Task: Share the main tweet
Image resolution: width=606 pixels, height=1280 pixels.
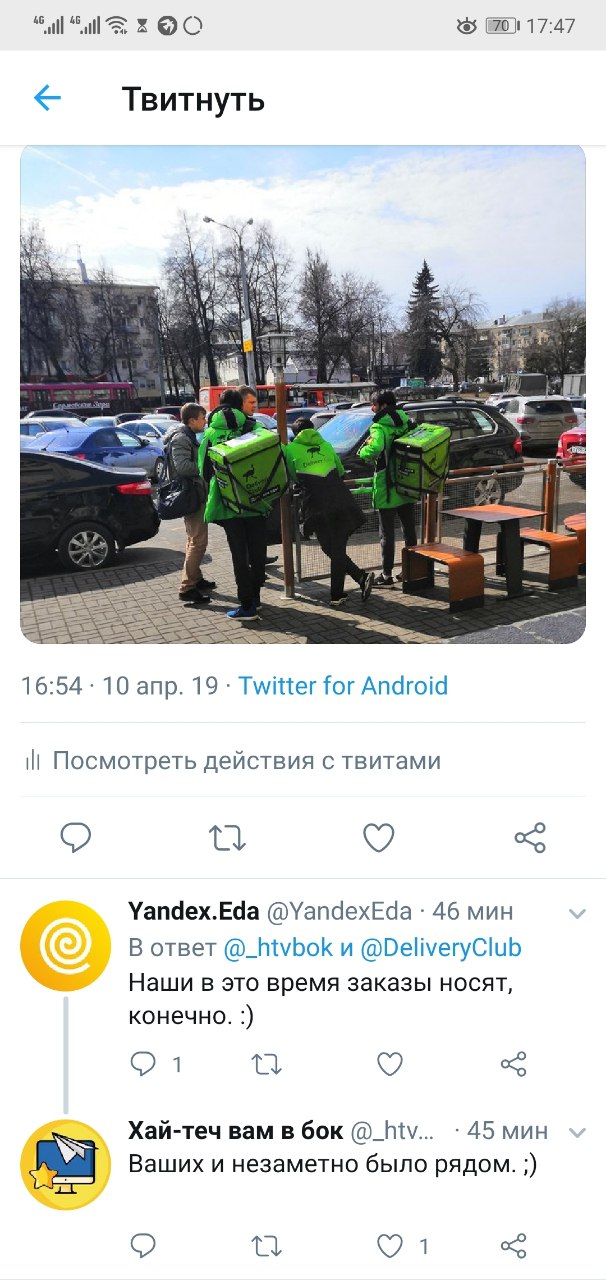Action: (530, 838)
